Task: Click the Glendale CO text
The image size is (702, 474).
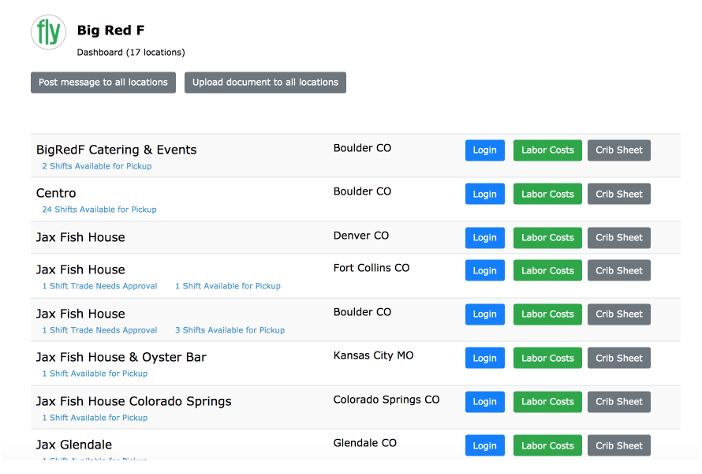Action: tap(365, 443)
